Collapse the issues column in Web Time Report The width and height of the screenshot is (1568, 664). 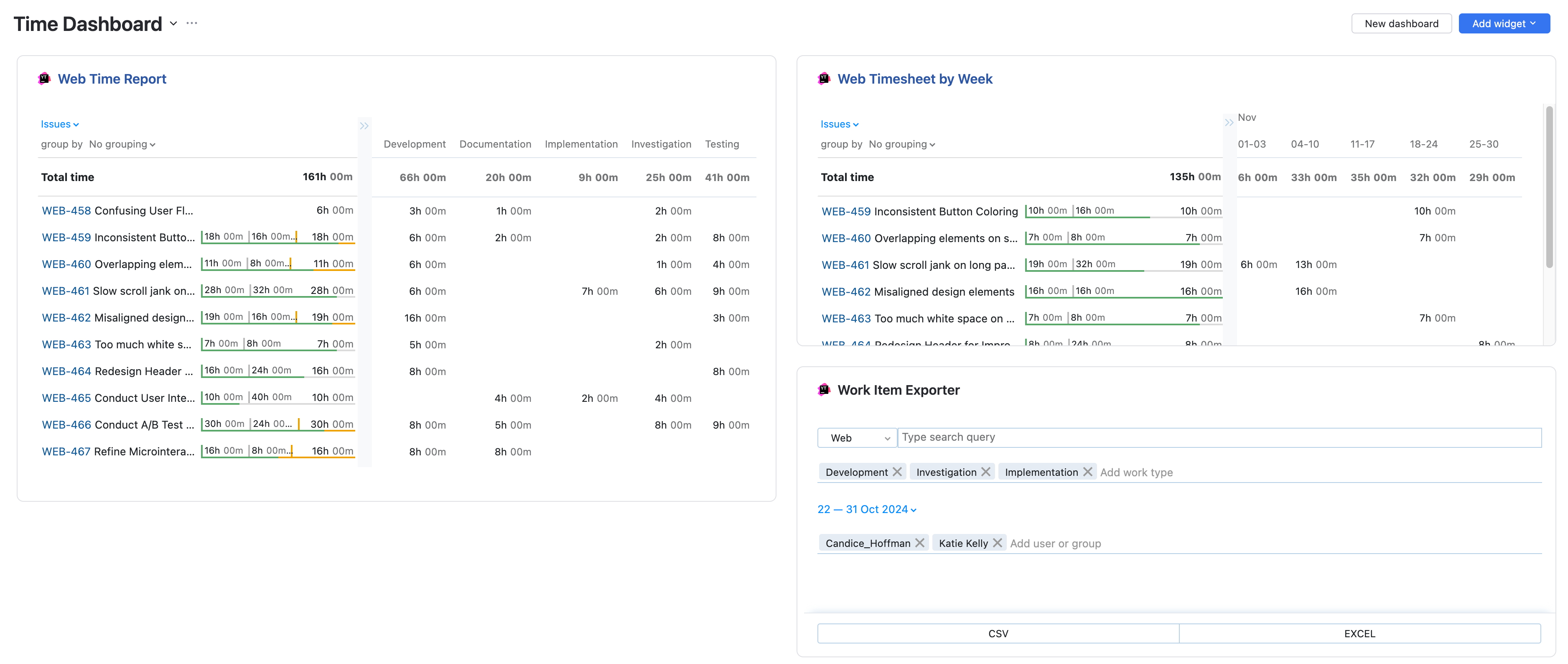click(364, 126)
